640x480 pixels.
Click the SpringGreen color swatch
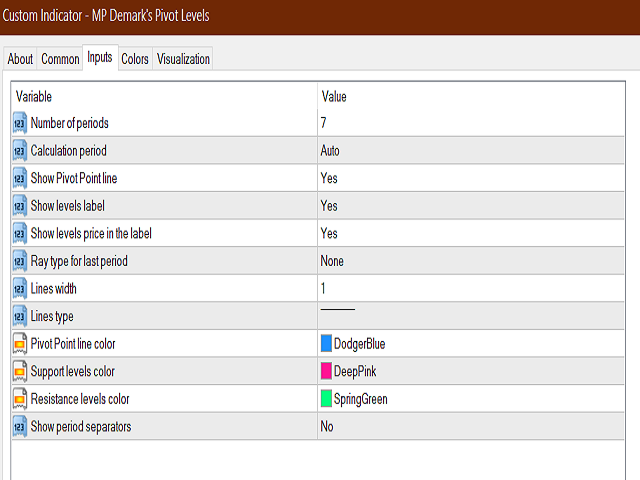(x=326, y=399)
